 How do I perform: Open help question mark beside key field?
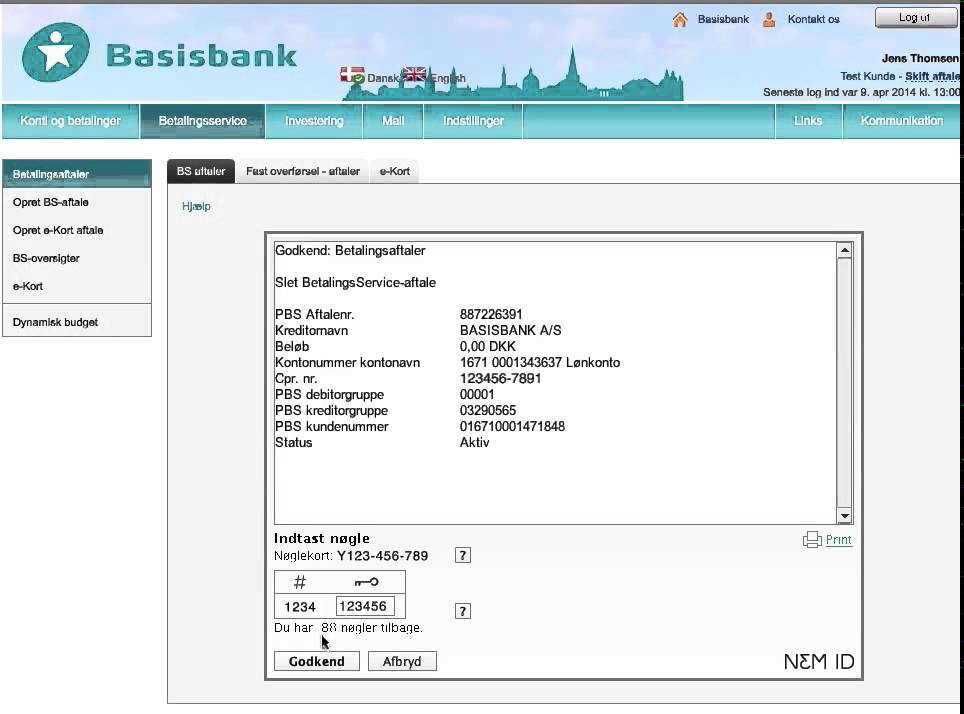pyautogui.click(x=463, y=611)
